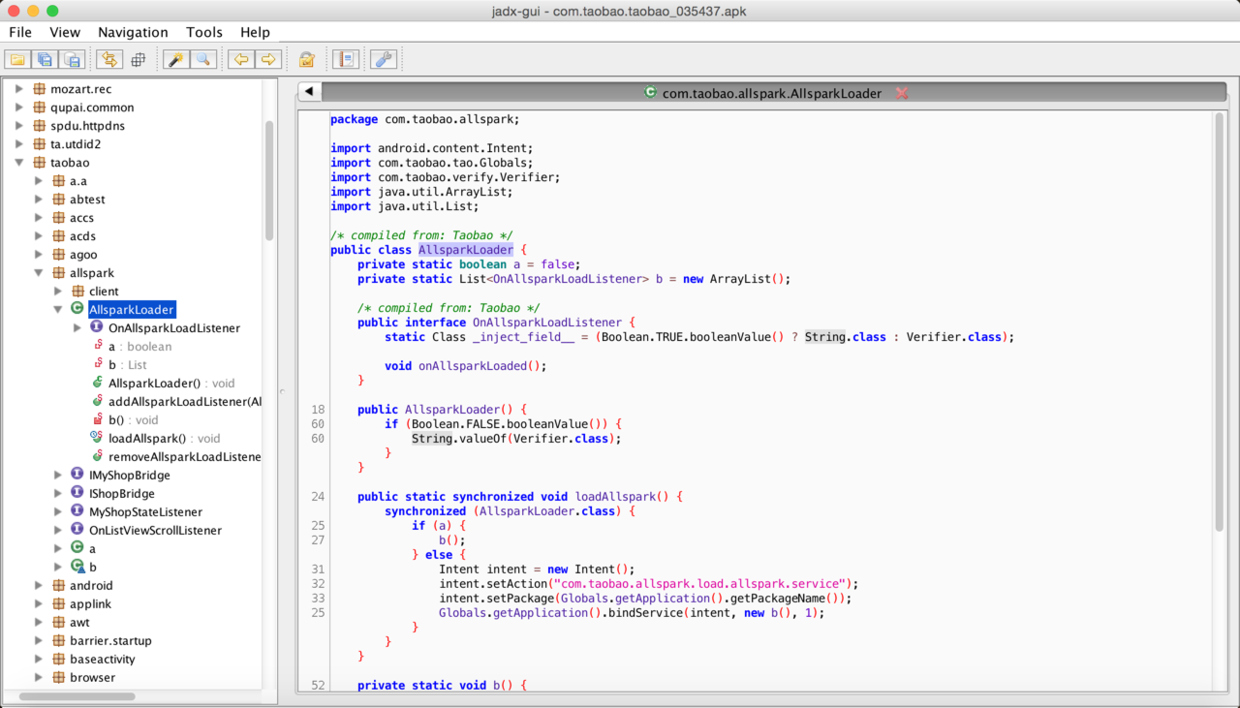
Task: Click the Open file folder icon
Action: [18, 60]
